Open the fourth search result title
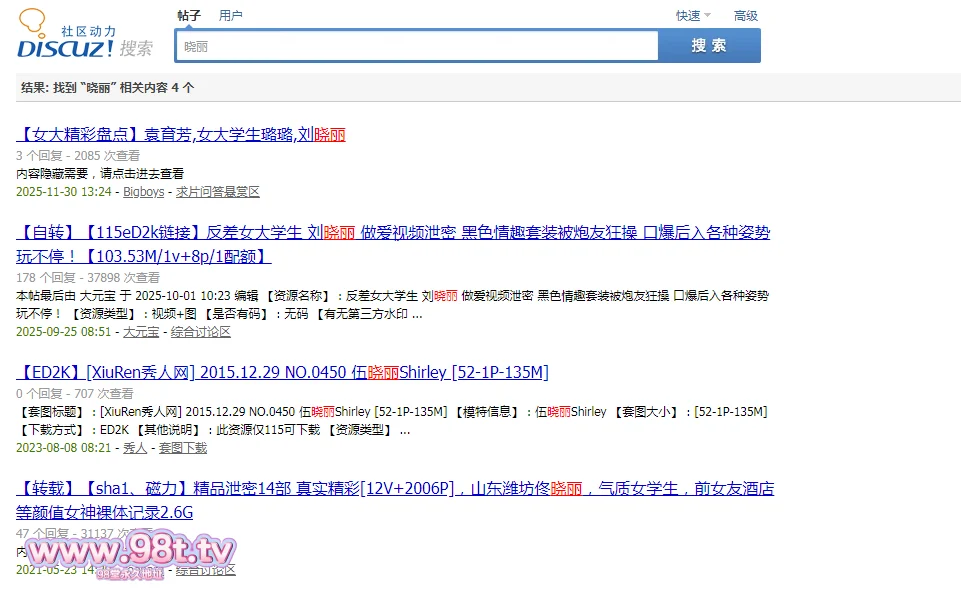961x589 pixels. (395, 489)
